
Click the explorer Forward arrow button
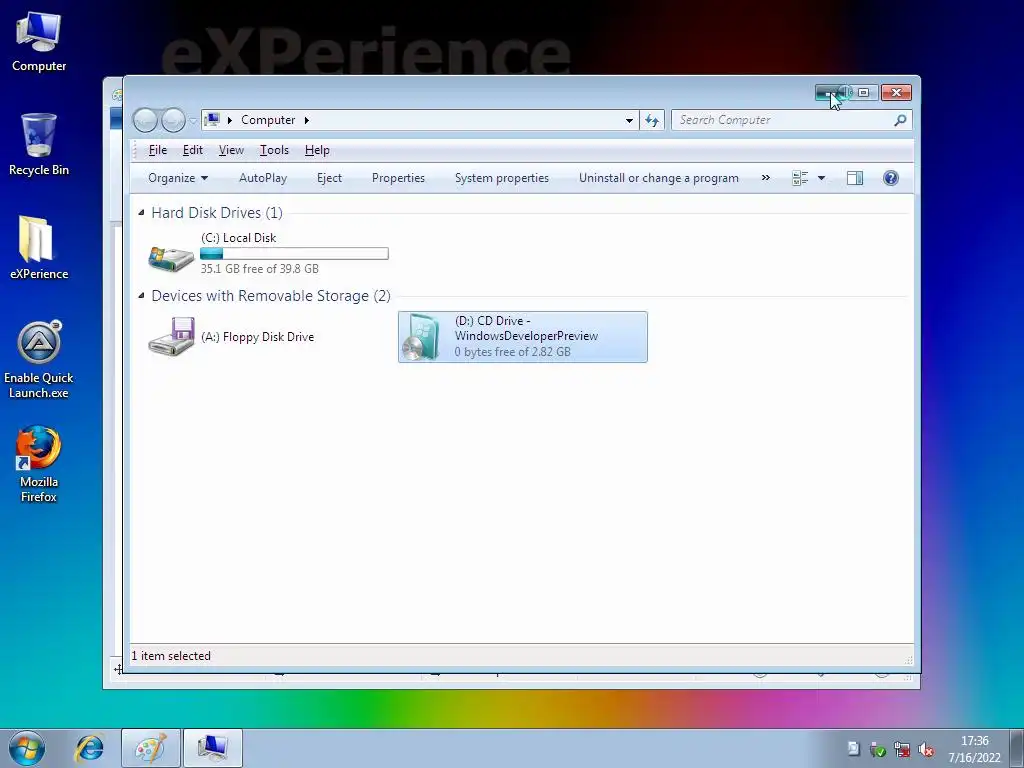tap(173, 120)
